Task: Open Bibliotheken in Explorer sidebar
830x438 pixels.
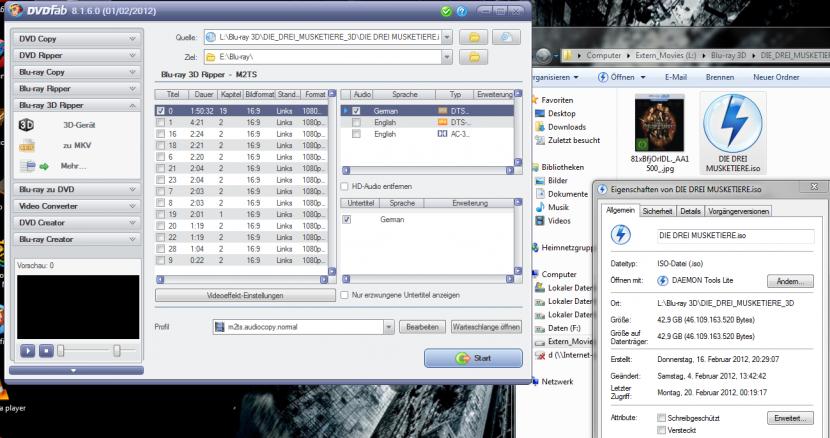Action: (563, 167)
